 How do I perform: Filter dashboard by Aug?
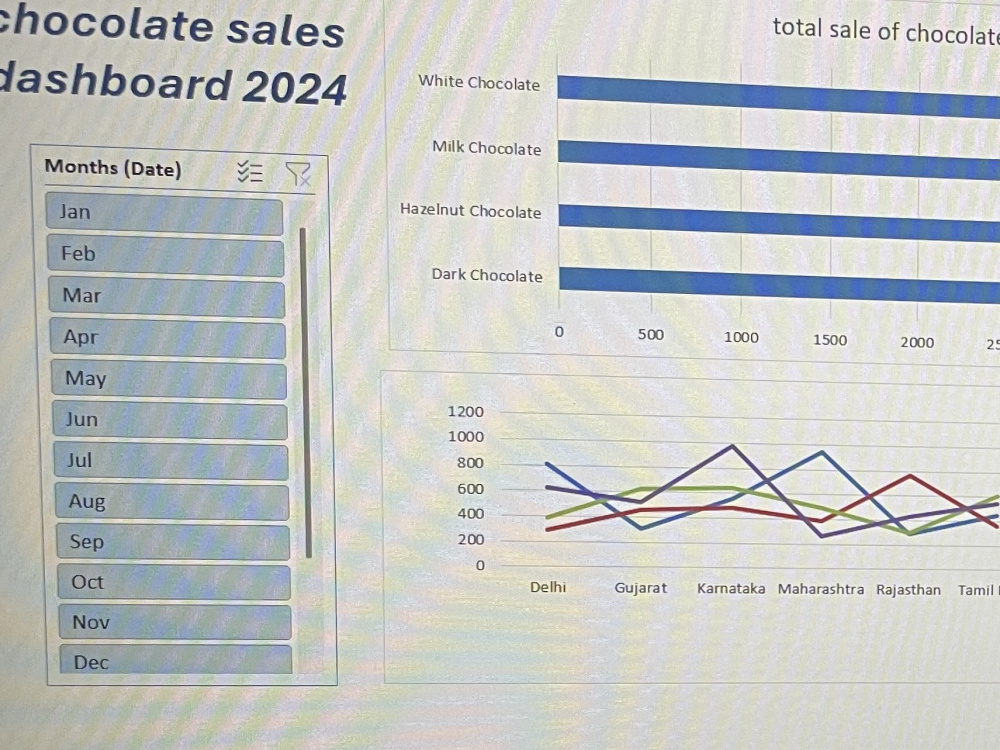pos(172,502)
